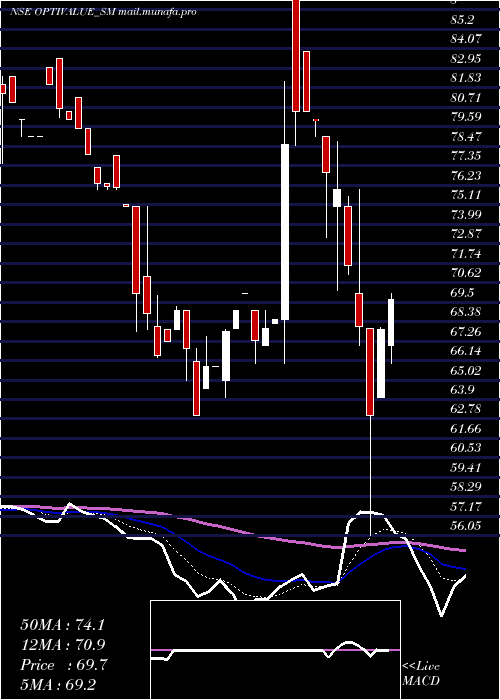Click the 71.74 price axis label
This screenshot has height=700, width=500.
coord(467,254)
